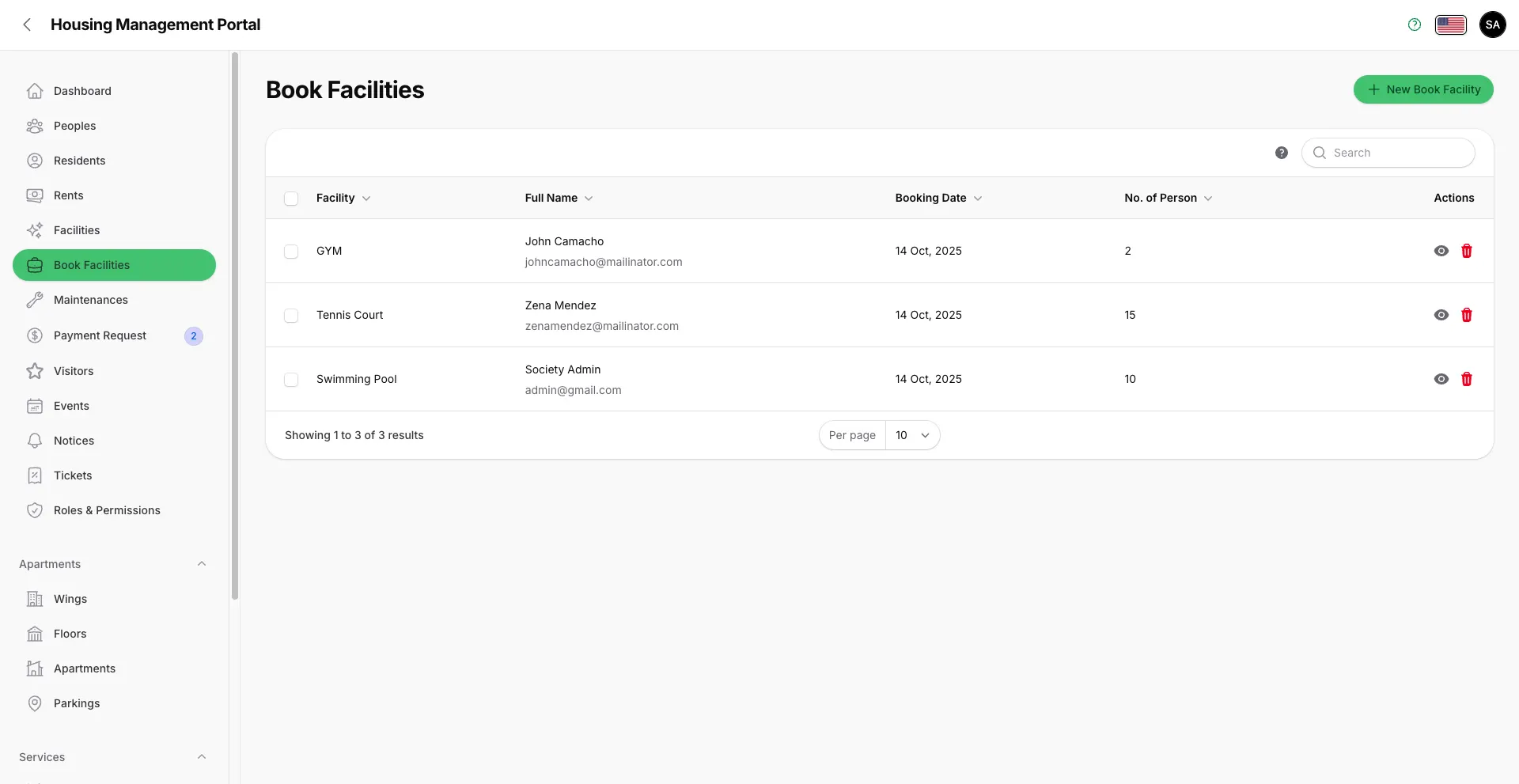Open the green help circle icon
1519x784 pixels.
tap(1415, 25)
